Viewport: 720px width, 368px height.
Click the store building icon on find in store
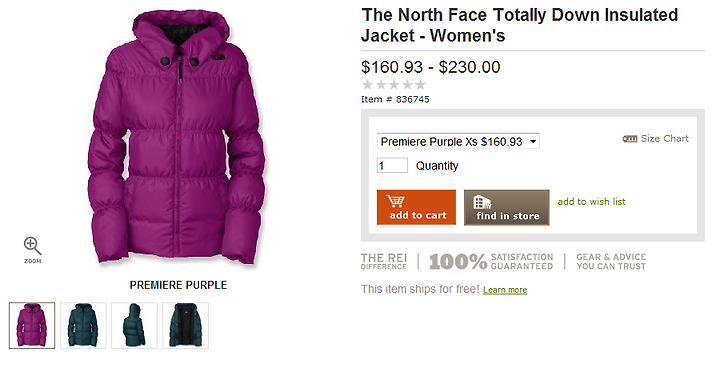pyautogui.click(x=482, y=202)
